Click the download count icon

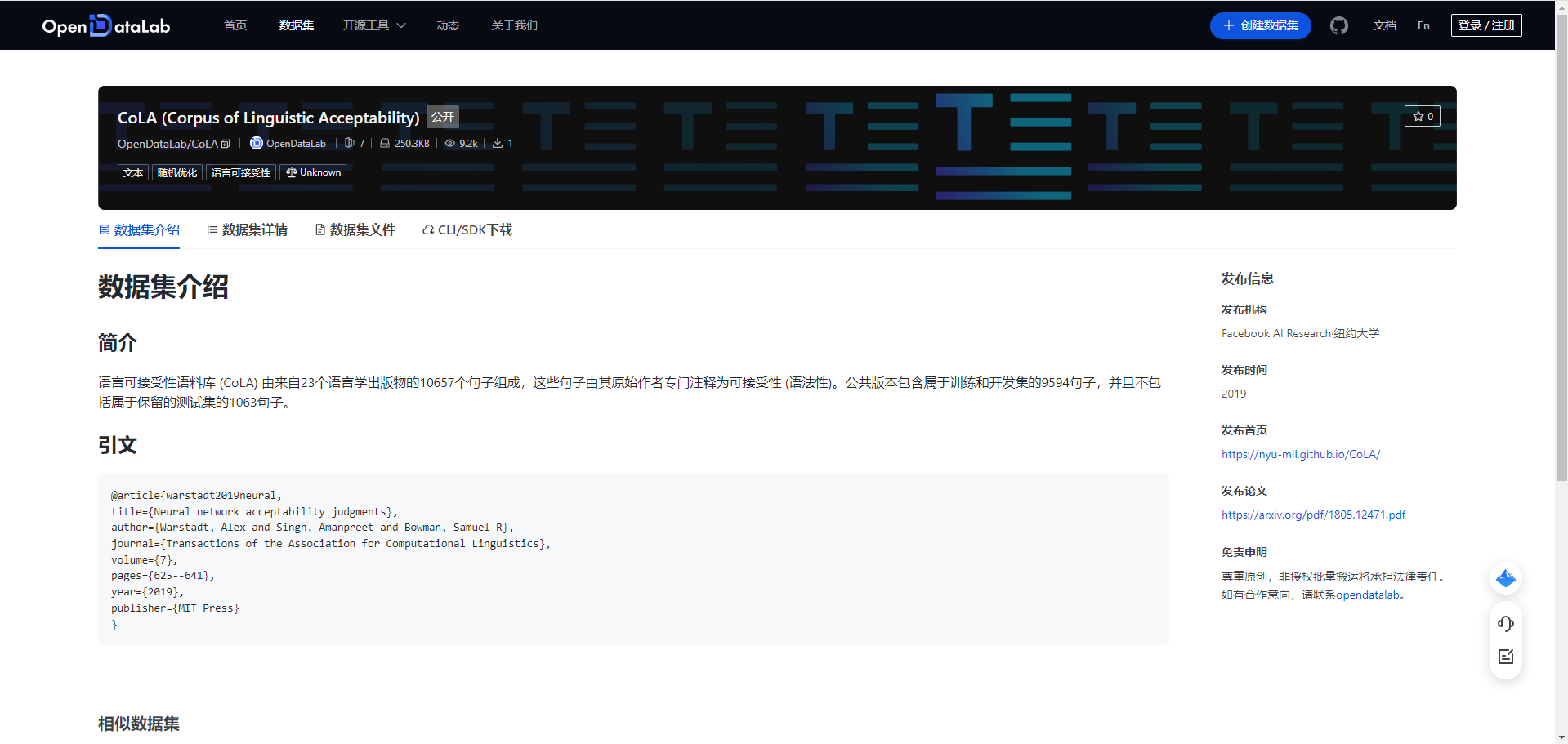498,143
